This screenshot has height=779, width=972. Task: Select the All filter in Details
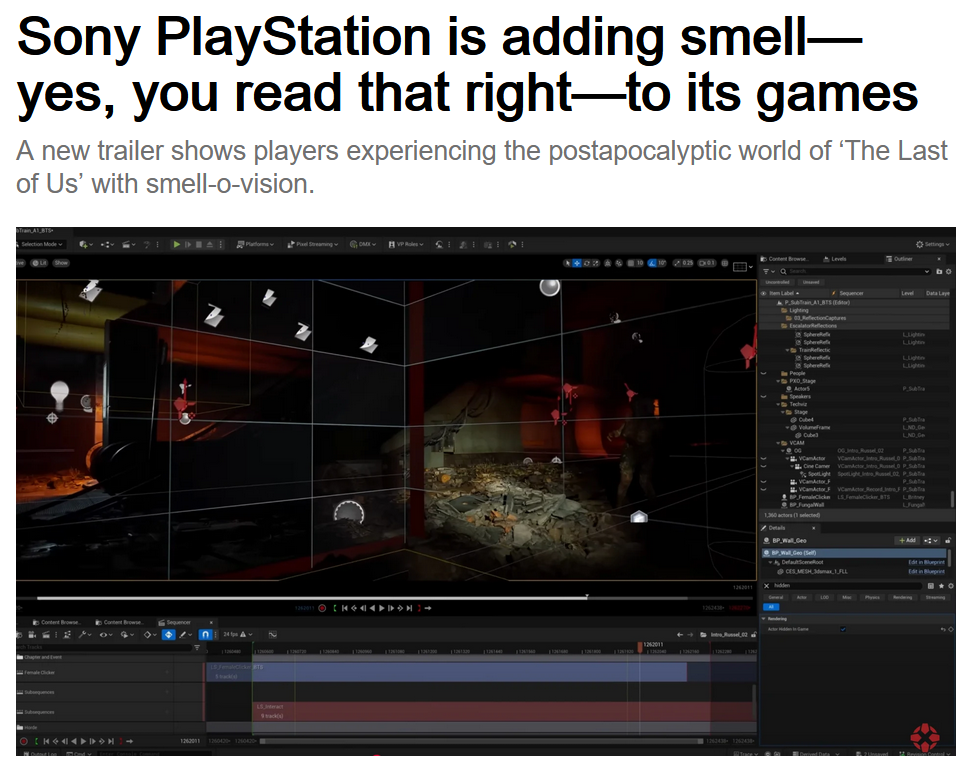[770, 607]
